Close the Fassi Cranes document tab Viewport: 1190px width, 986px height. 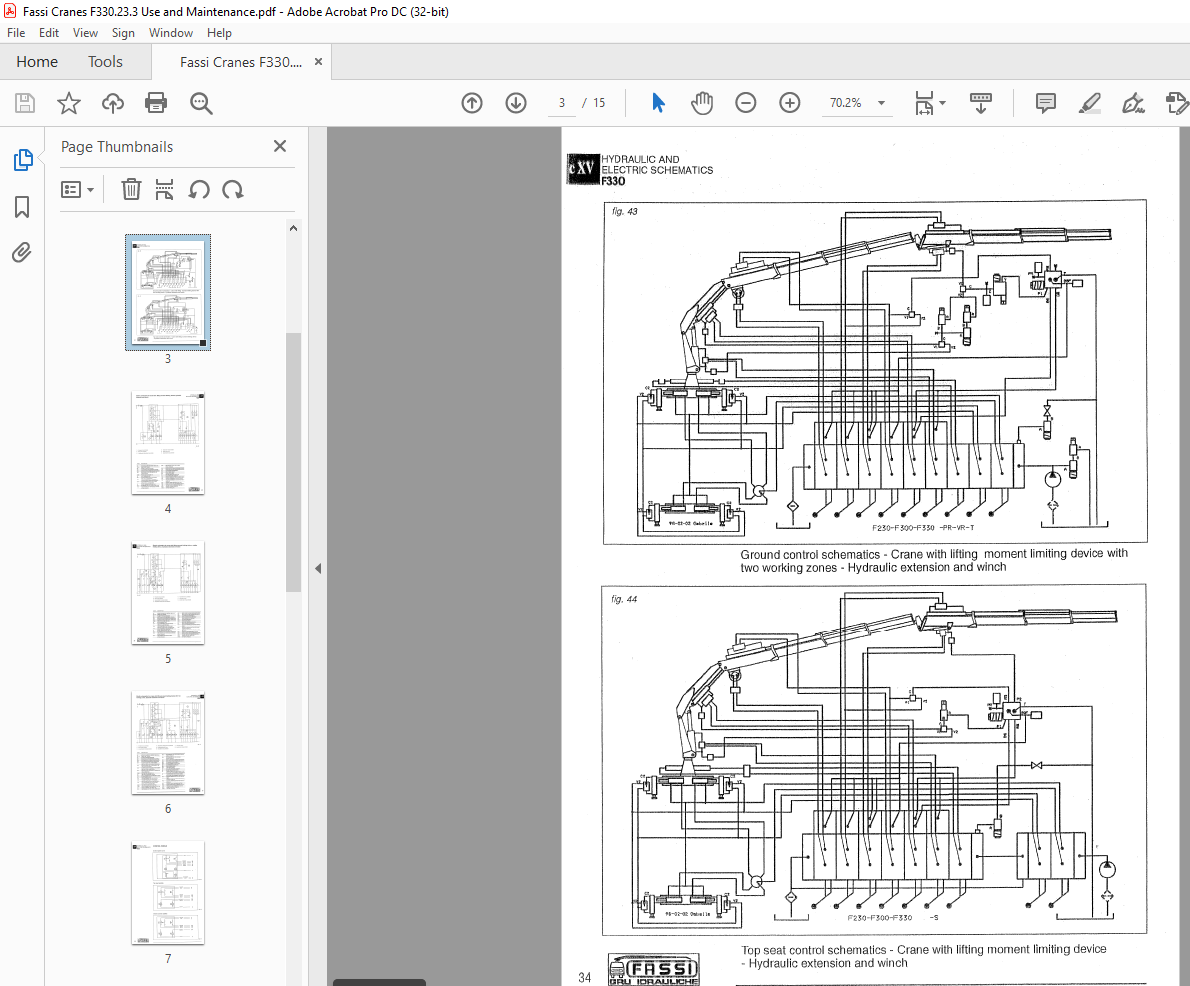[x=318, y=61]
